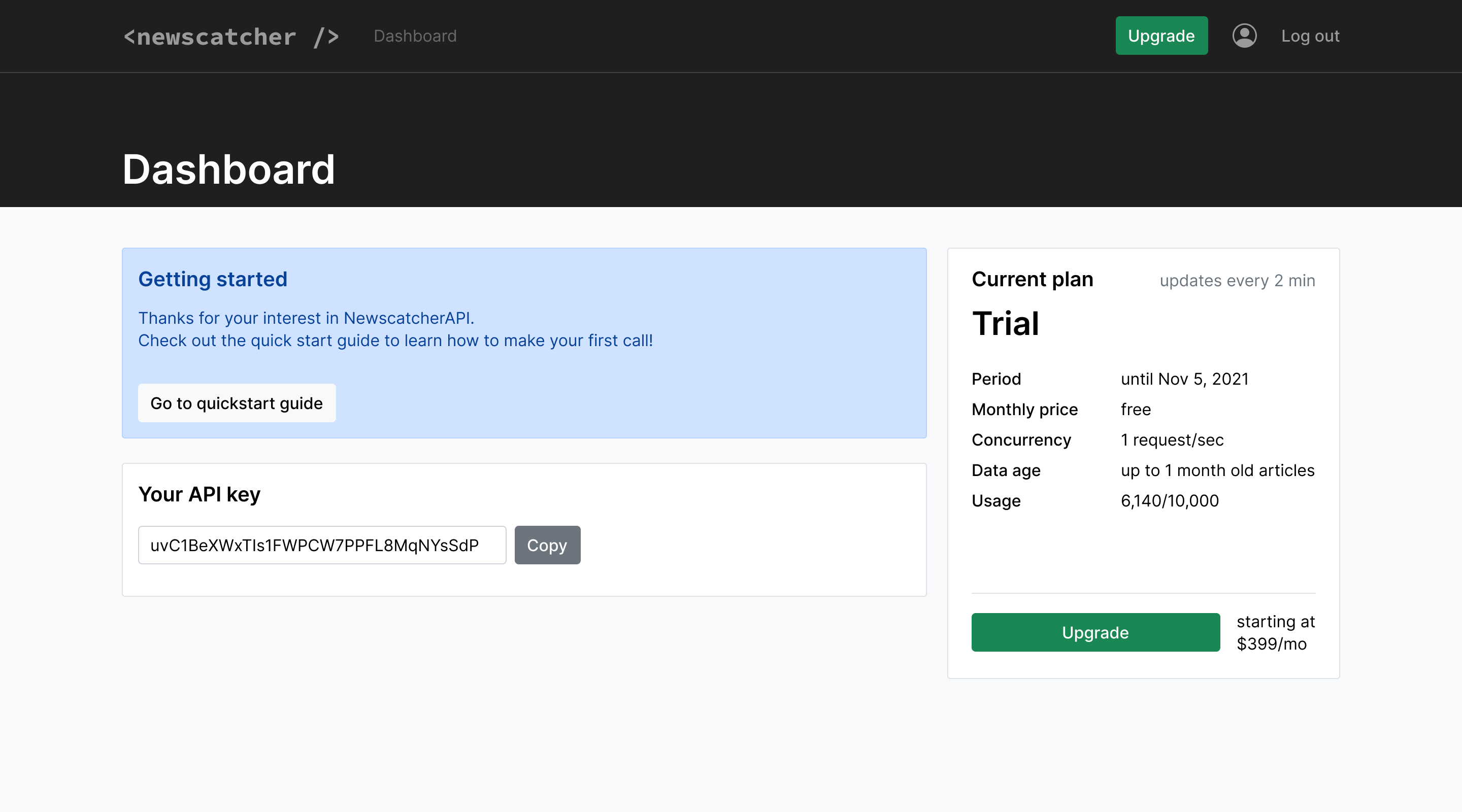Open the user profile icon

[1244, 36]
